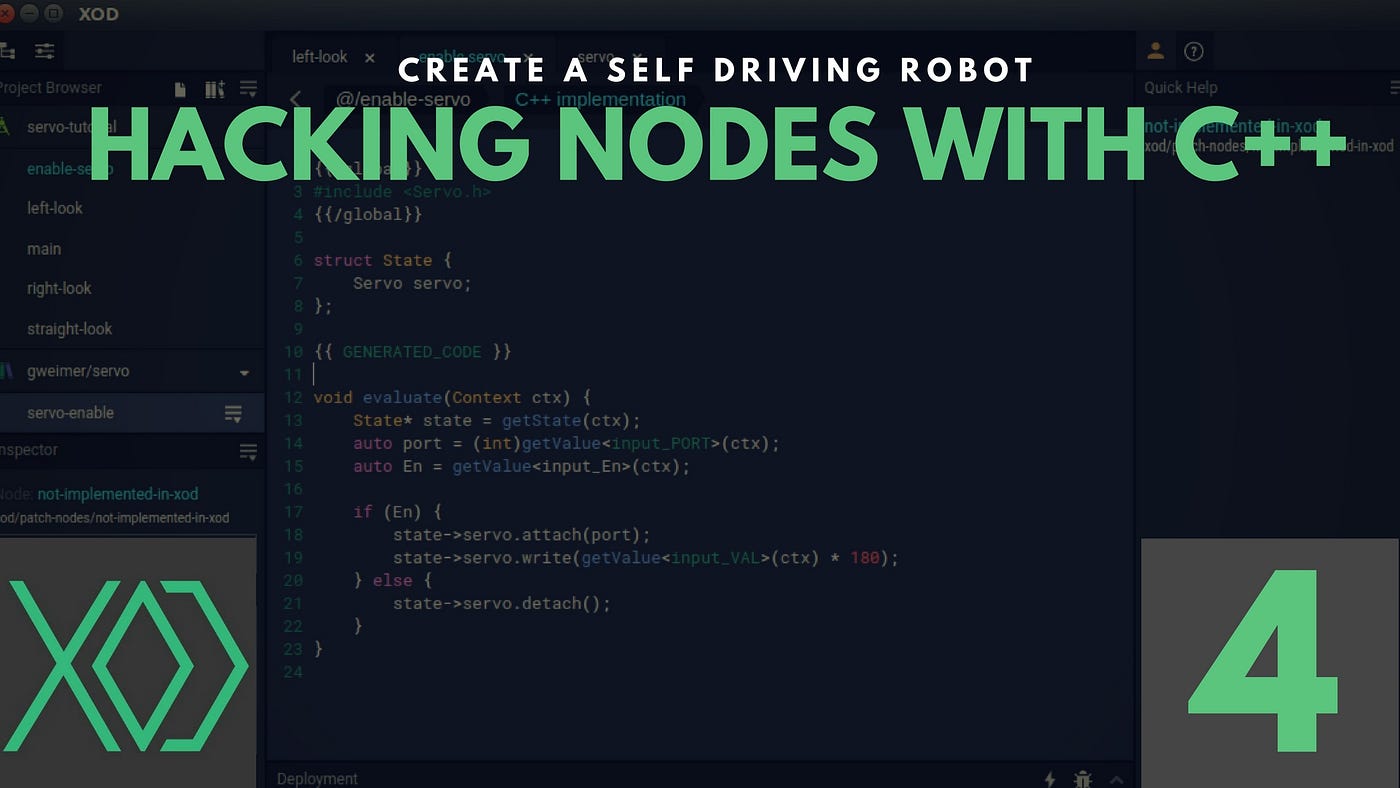1400x788 pixels.
Task: Open the project browser tree view icon
Action: pyautogui.click(x=5, y=50)
